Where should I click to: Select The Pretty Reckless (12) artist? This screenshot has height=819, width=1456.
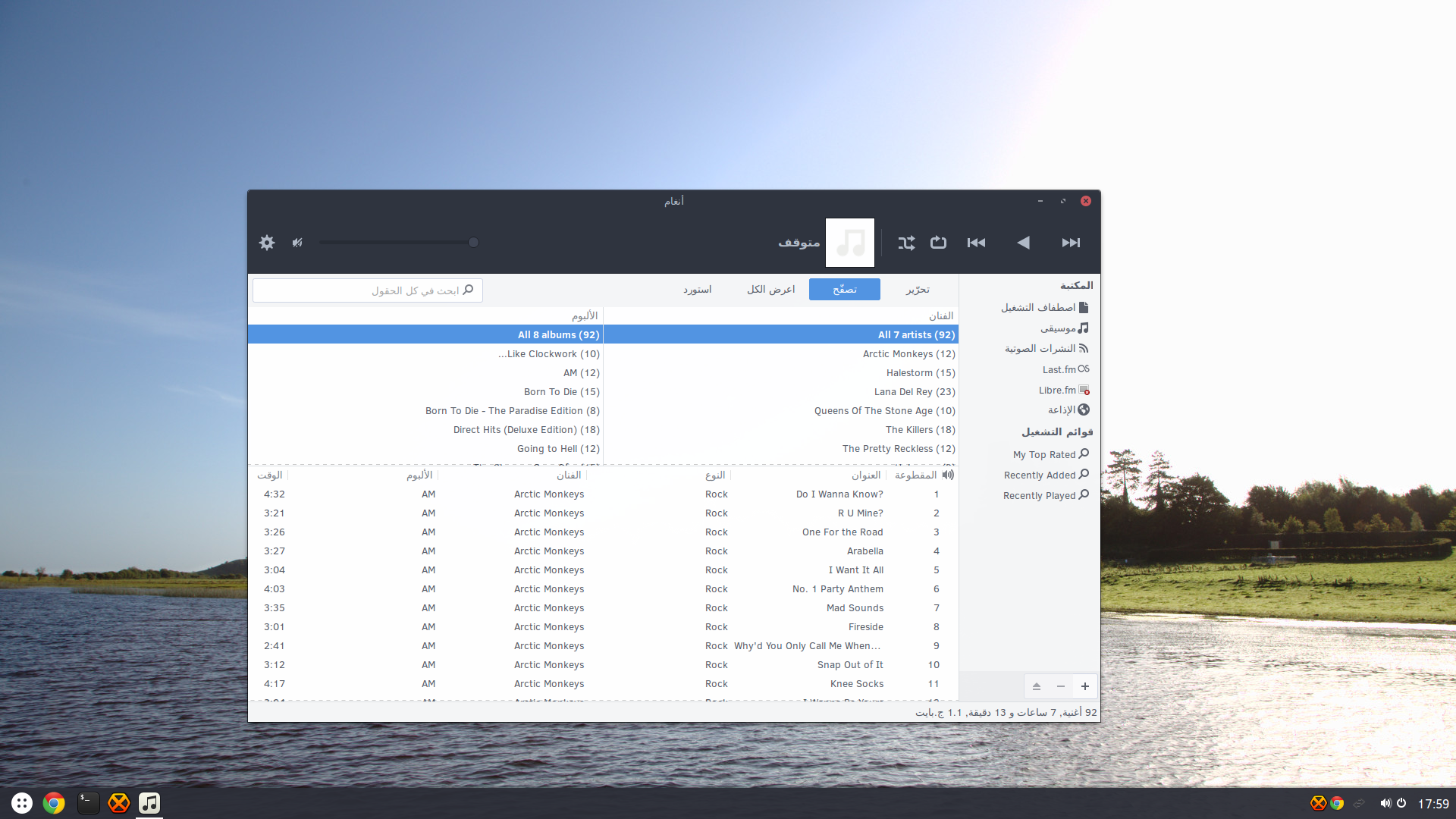(x=781, y=449)
